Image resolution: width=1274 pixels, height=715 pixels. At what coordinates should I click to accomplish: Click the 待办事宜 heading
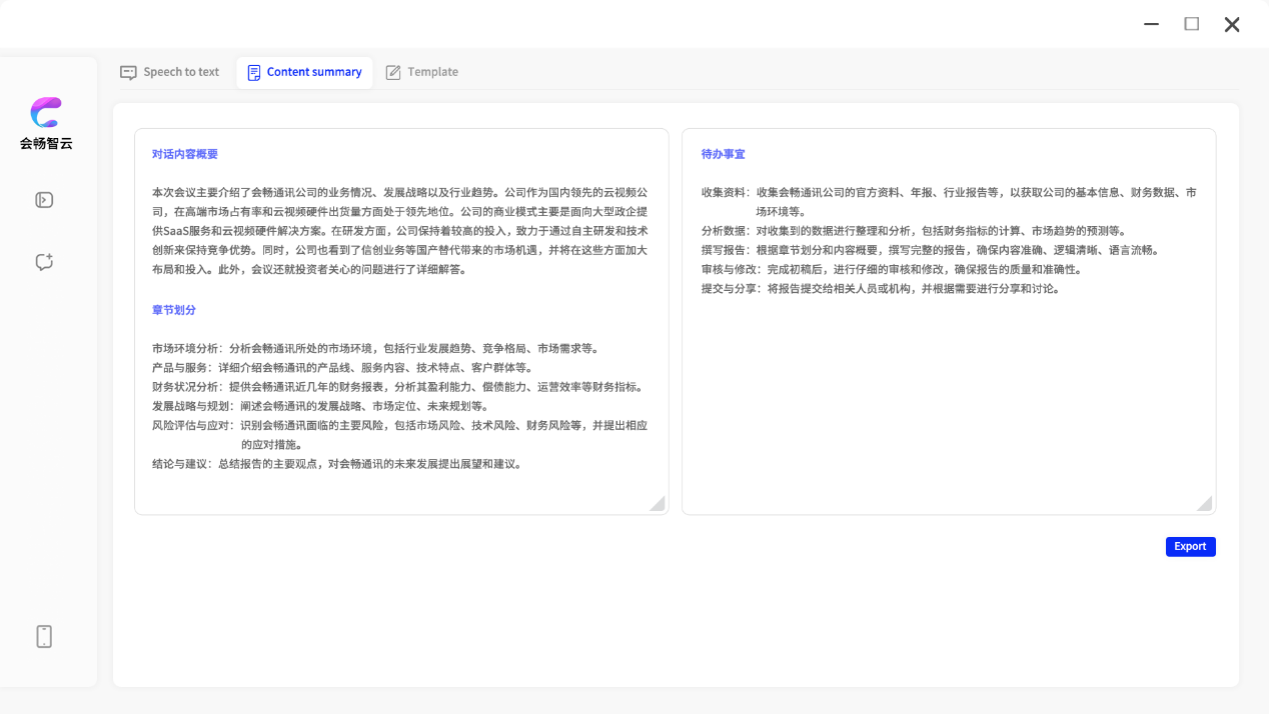[723, 154]
